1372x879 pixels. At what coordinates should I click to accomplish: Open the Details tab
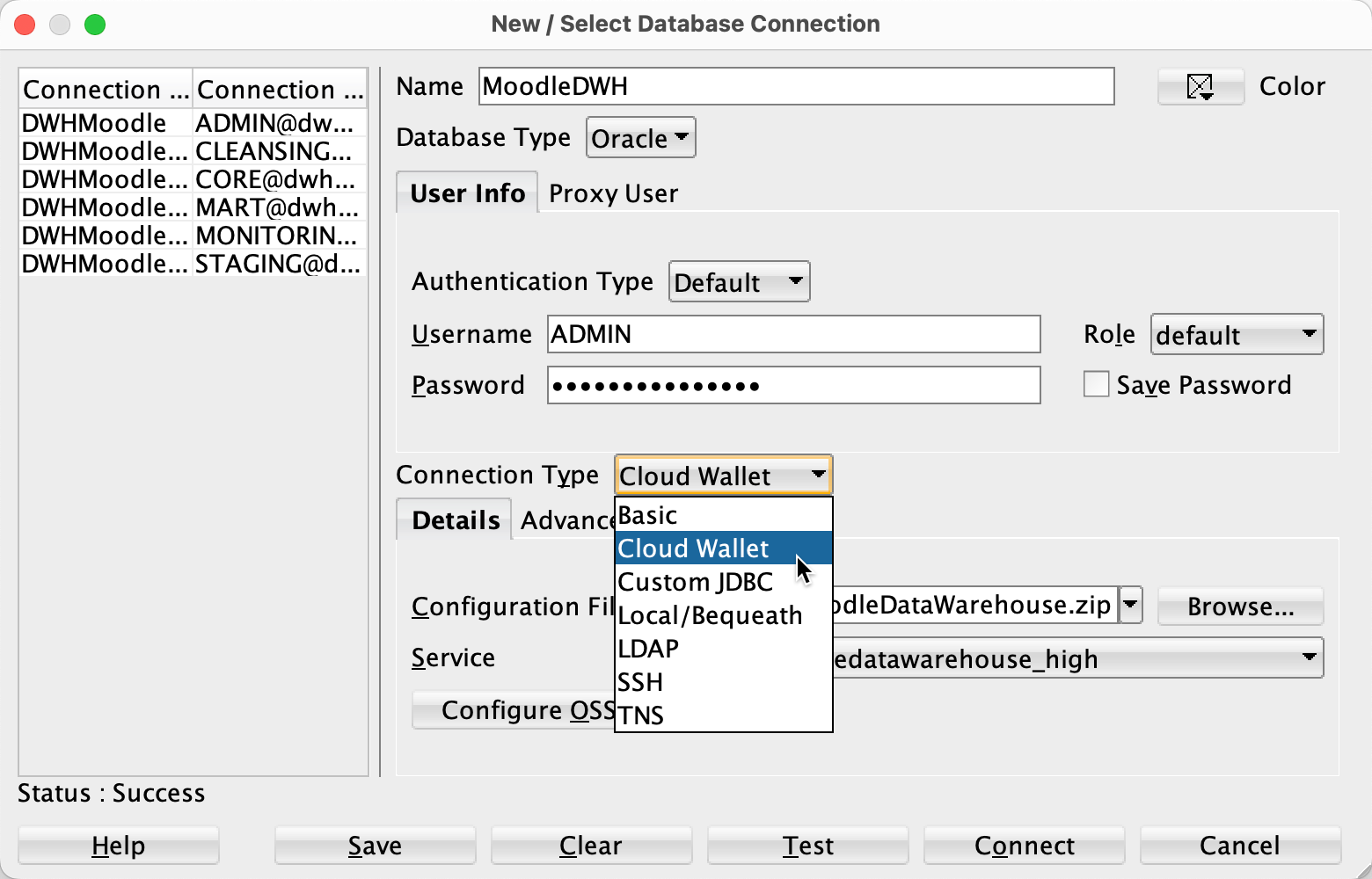455,519
